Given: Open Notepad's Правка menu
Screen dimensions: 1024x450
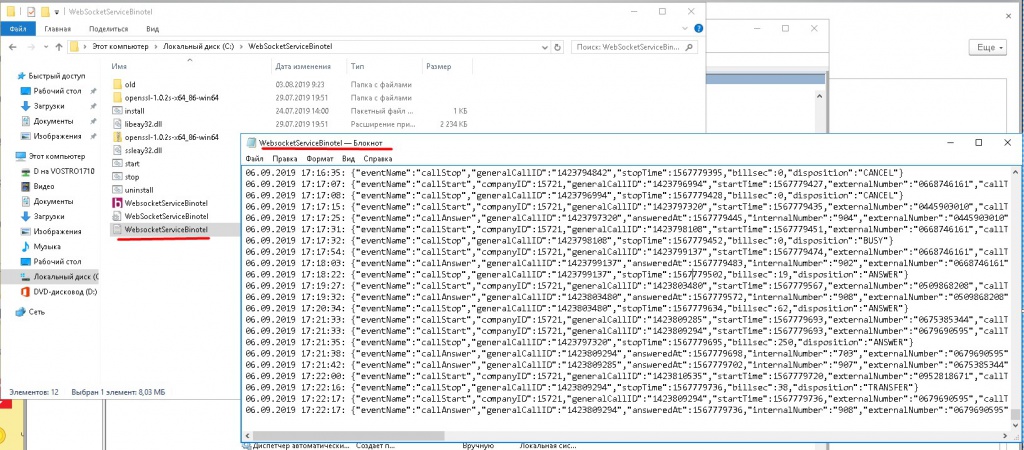Looking at the screenshot, I should pyautogui.click(x=285, y=158).
